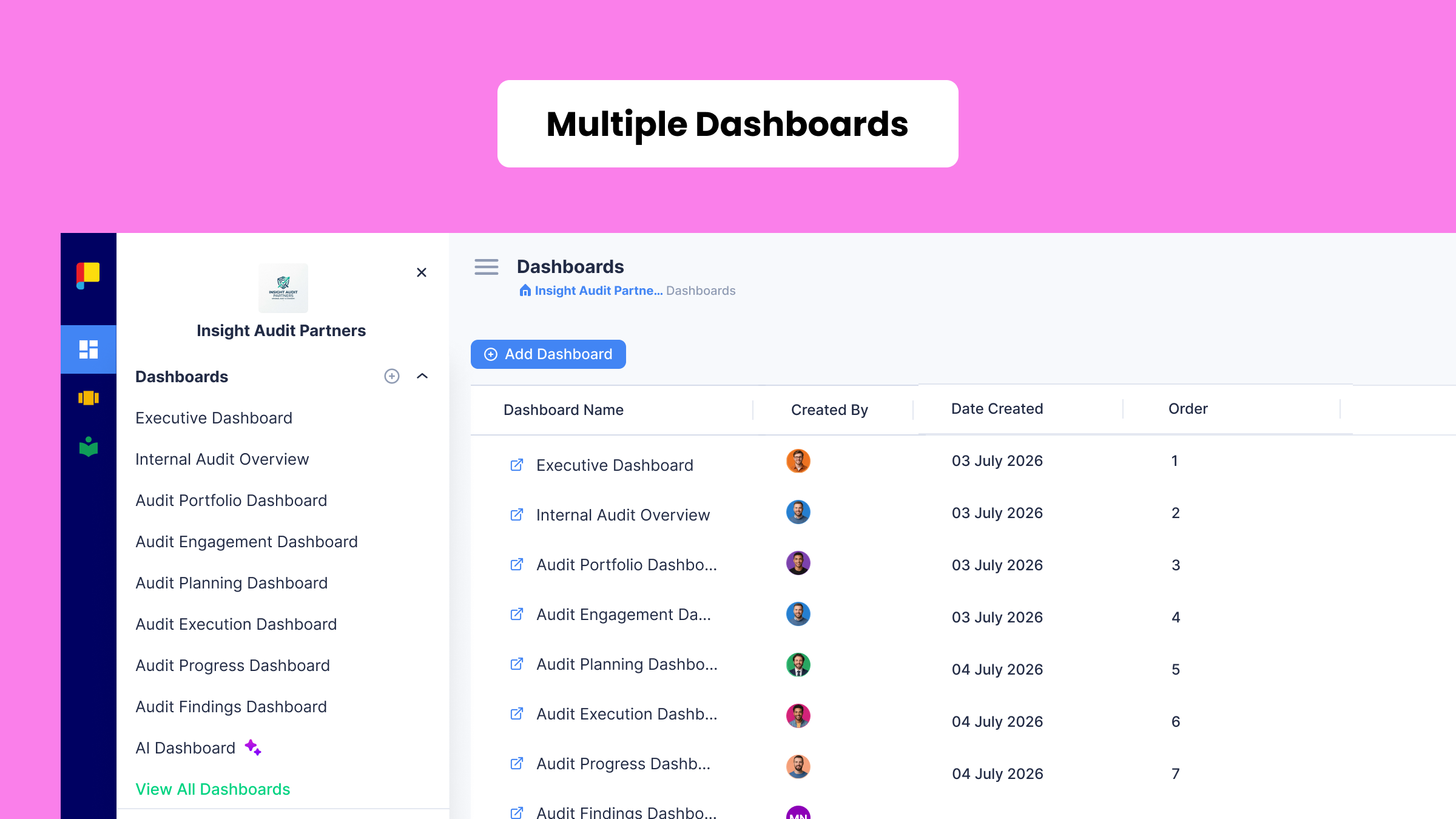Open Internal Audit Overview in side menu
This screenshot has width=1456, height=819.
[222, 459]
